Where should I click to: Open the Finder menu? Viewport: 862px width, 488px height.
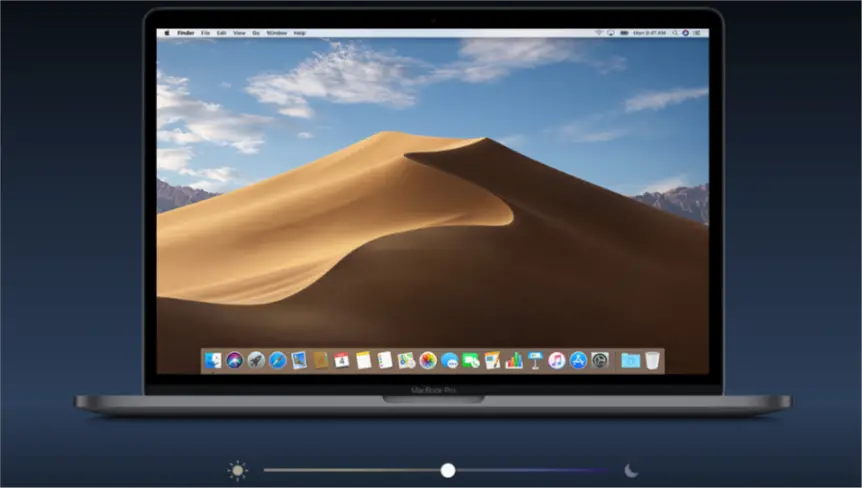click(x=186, y=33)
